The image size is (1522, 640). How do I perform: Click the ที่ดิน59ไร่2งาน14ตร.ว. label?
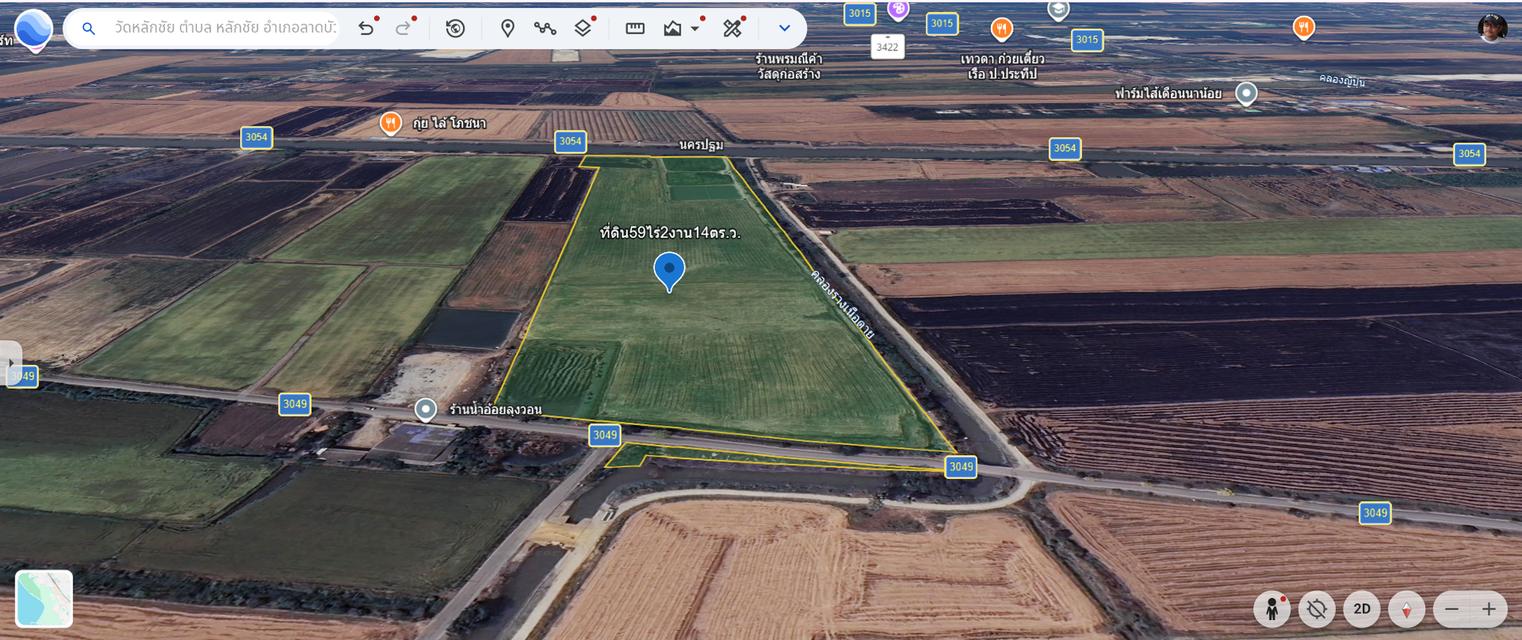coord(670,233)
